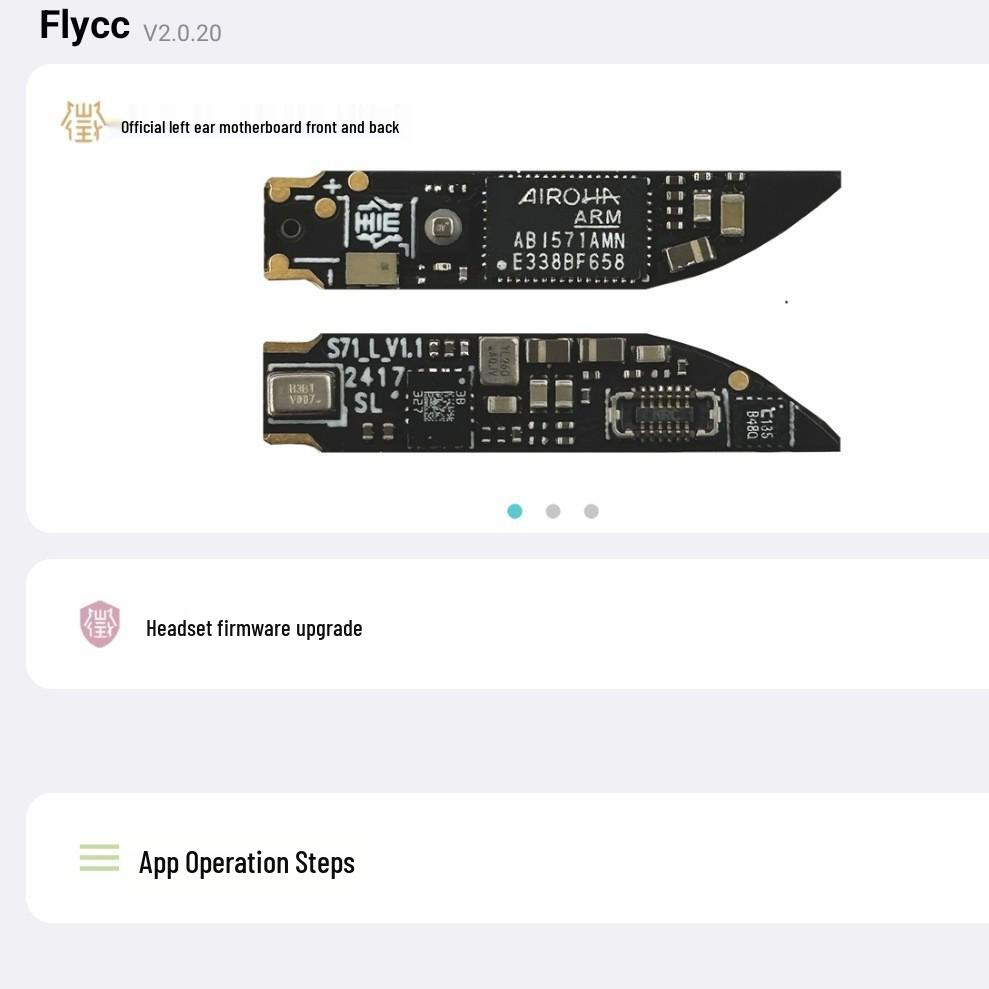Open Headset firmware upgrade
Image resolution: width=989 pixels, height=989 pixels.
click(254, 628)
